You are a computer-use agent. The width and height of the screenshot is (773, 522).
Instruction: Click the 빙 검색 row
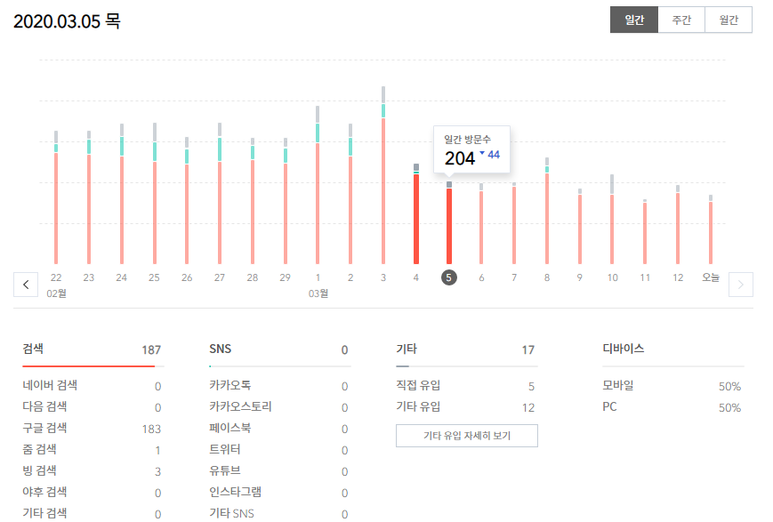coord(92,471)
